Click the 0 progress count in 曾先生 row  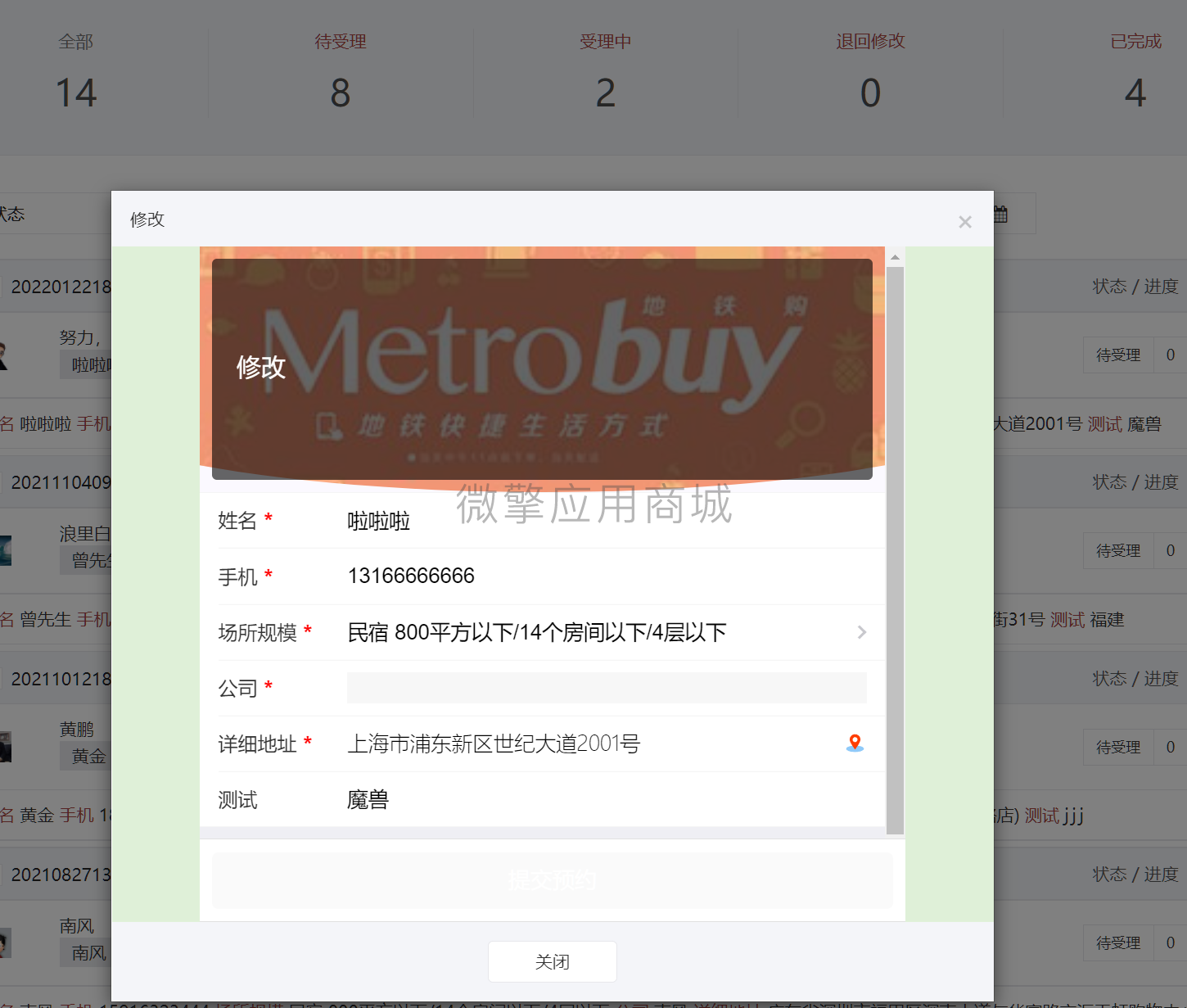coord(1171,551)
